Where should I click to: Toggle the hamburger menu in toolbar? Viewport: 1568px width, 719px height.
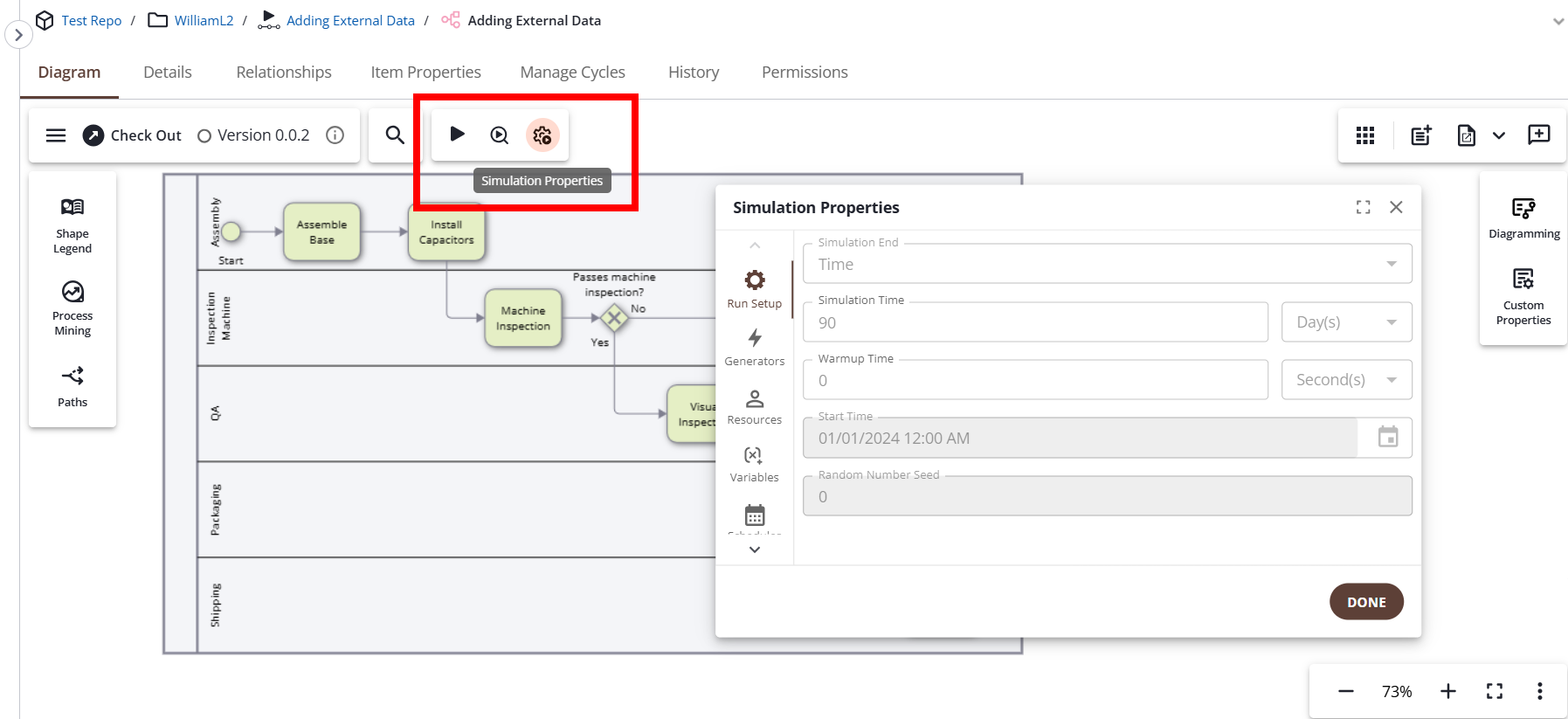point(56,135)
